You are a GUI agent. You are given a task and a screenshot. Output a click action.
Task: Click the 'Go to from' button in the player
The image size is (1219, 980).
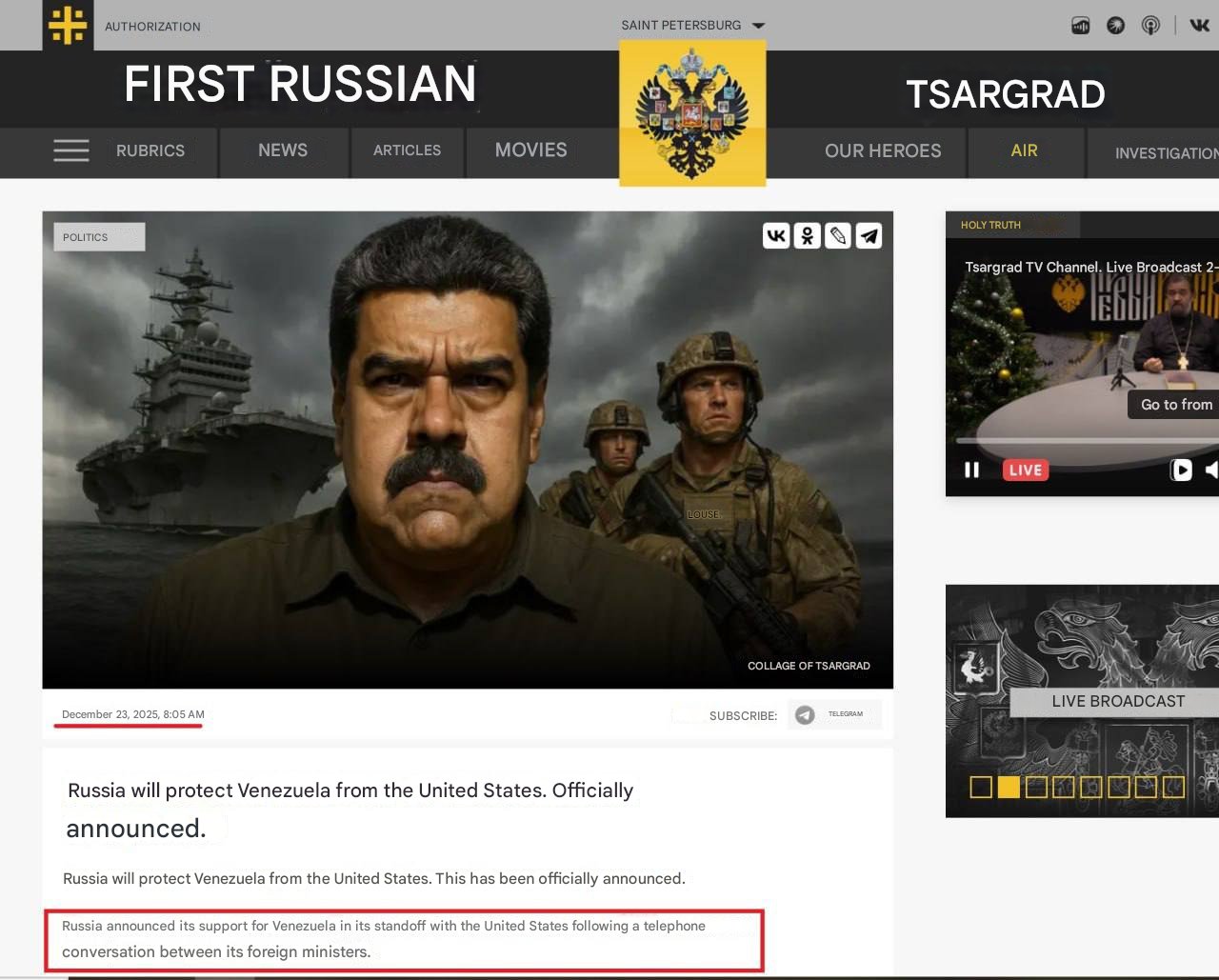[x=1173, y=405]
